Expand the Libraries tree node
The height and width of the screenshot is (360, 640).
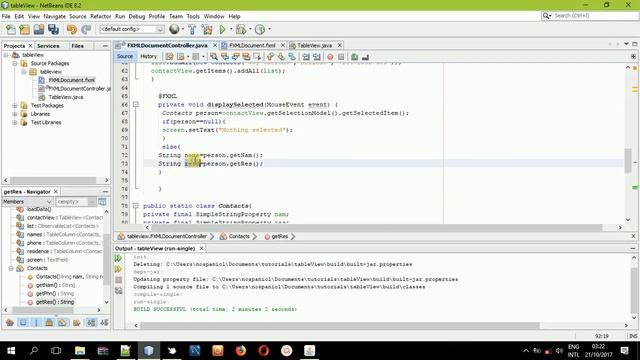point(15,114)
